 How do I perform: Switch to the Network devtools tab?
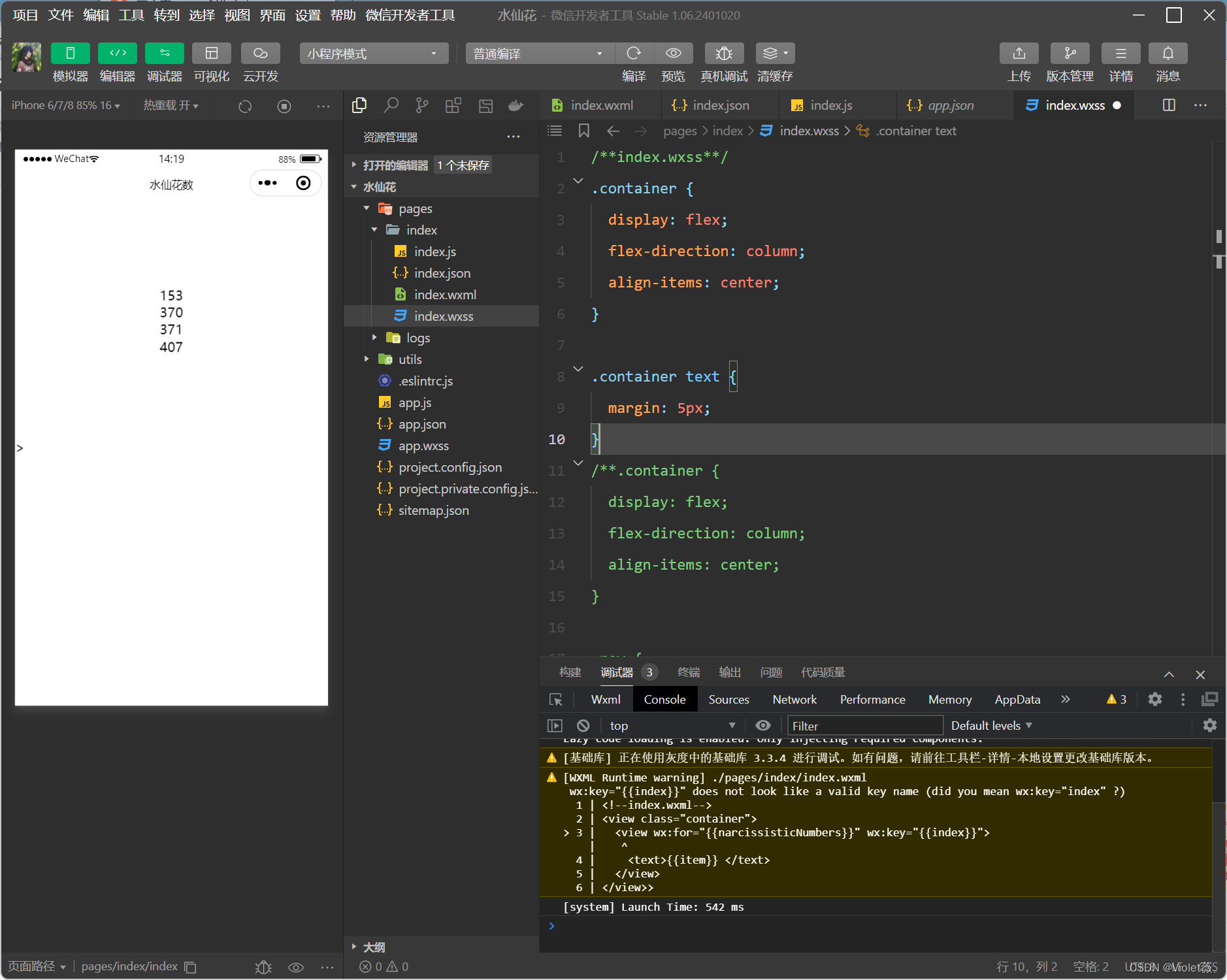pyautogui.click(x=794, y=700)
